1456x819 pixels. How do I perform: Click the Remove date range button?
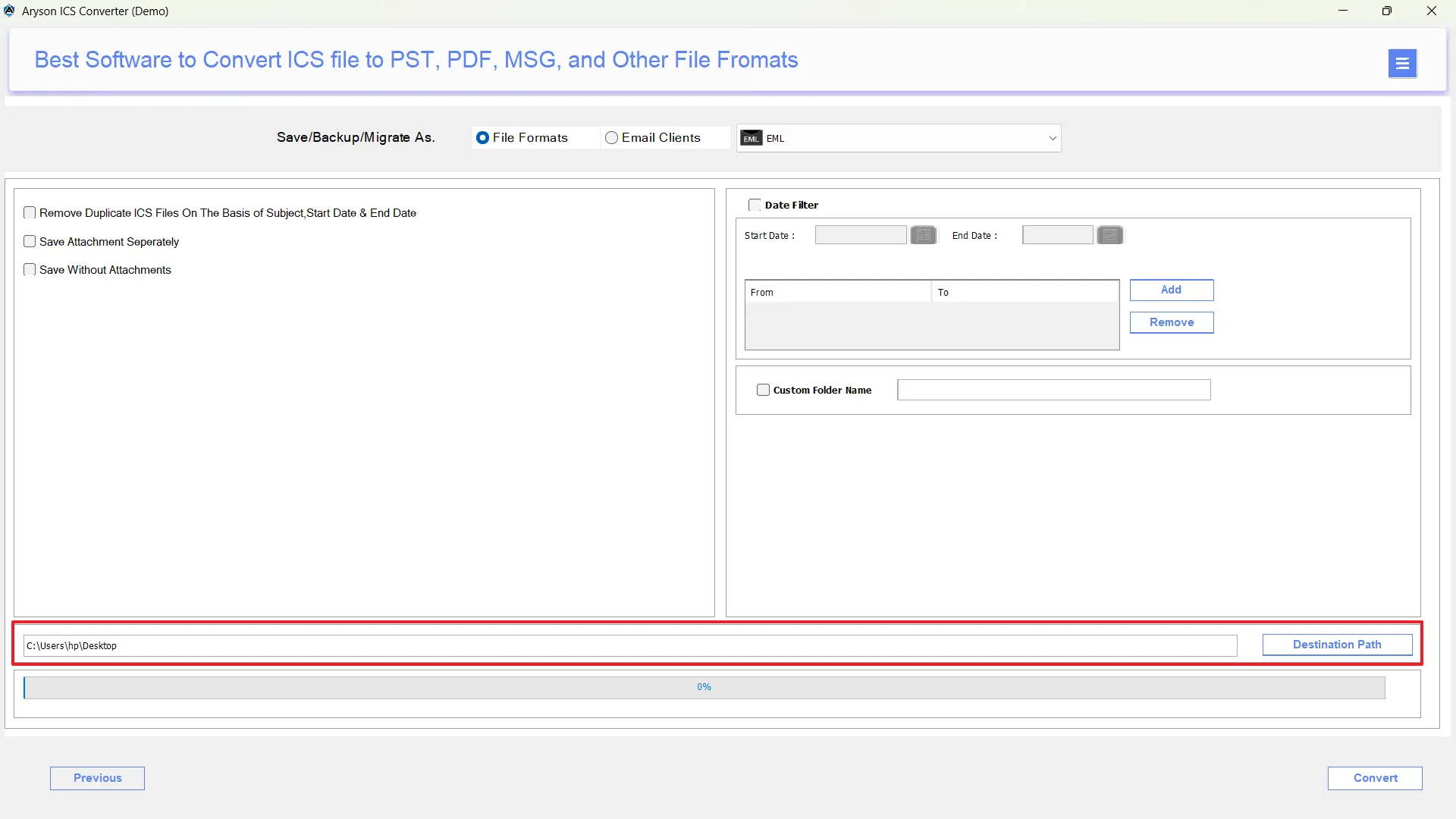click(x=1172, y=322)
